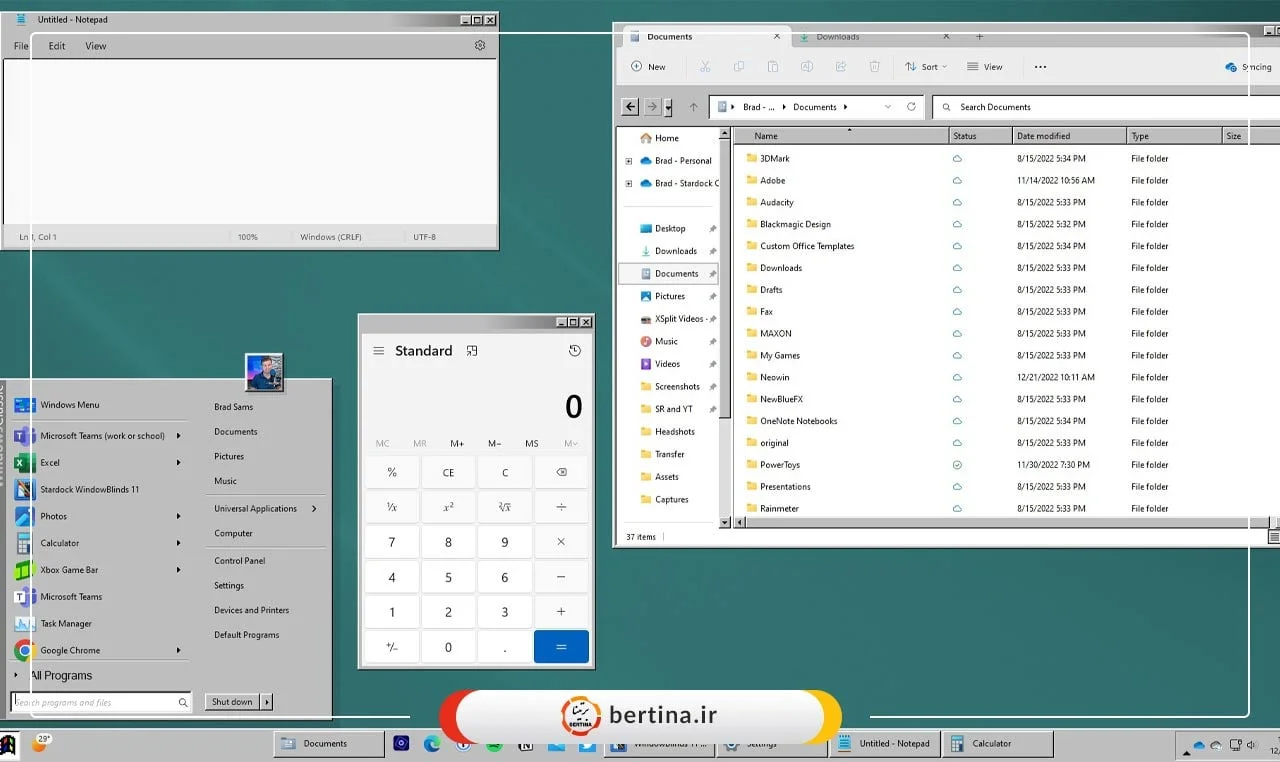
Task: Open Task Manager from Start menu
Action: (66, 623)
